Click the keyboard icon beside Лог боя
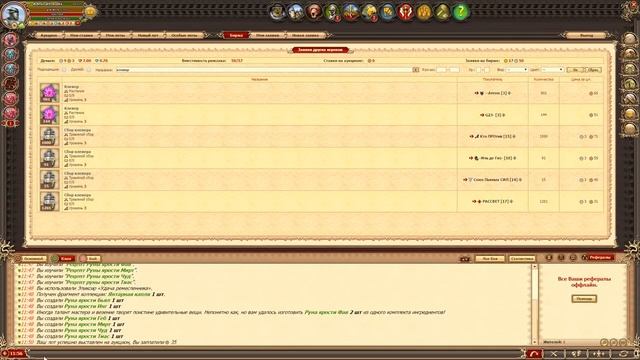Screen dimensions: 640x360 [464, 258]
